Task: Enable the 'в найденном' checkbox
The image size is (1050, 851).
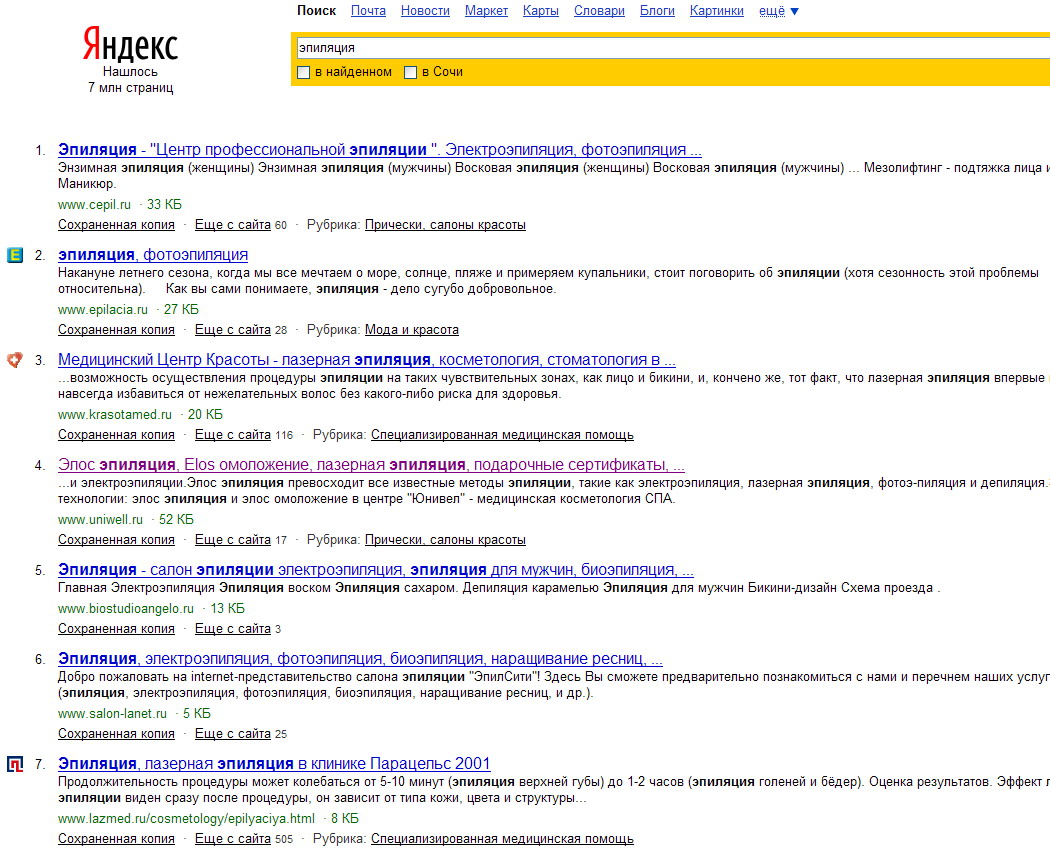Action: 304,72
